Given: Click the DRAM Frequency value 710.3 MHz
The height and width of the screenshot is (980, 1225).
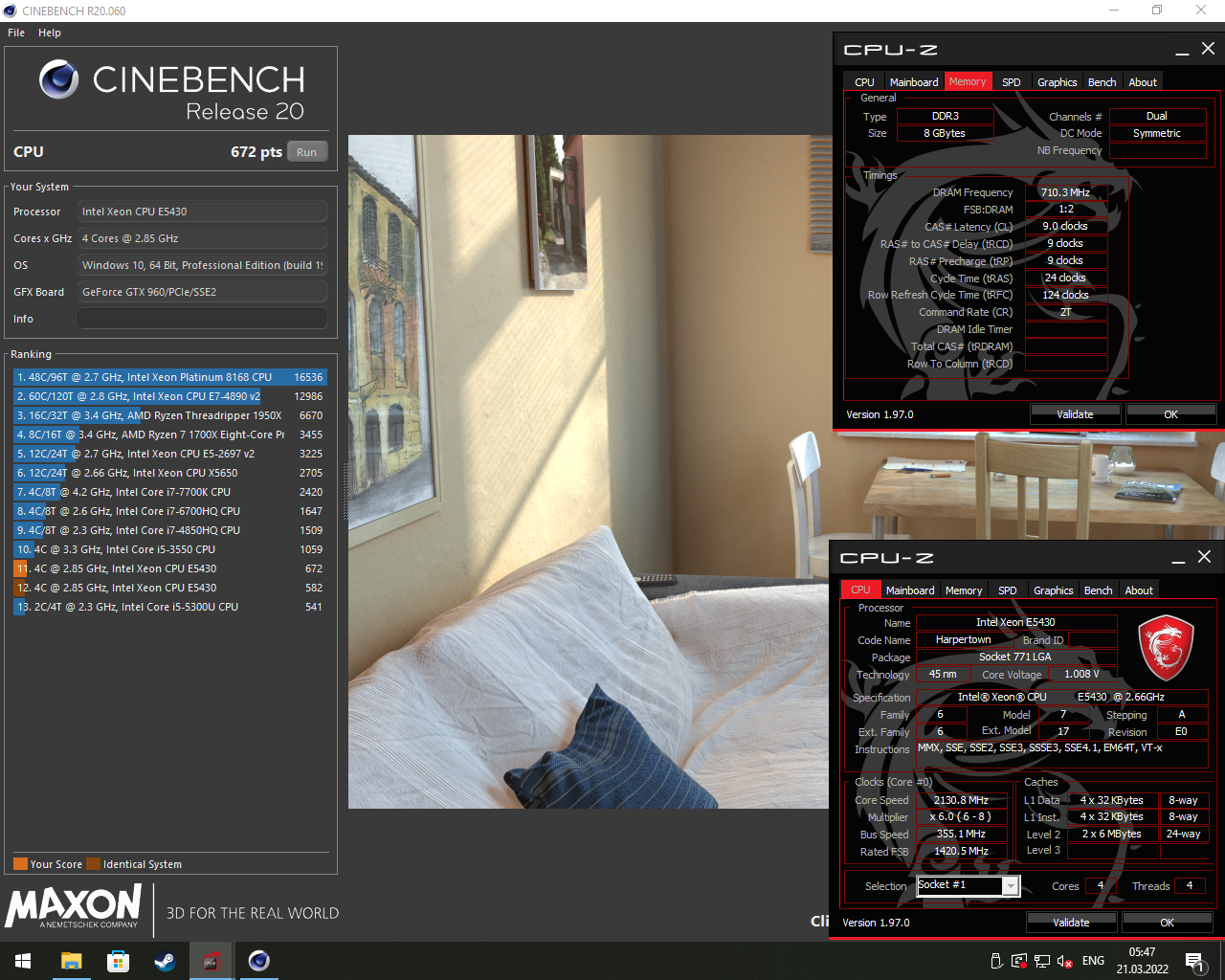Looking at the screenshot, I should [x=1065, y=192].
